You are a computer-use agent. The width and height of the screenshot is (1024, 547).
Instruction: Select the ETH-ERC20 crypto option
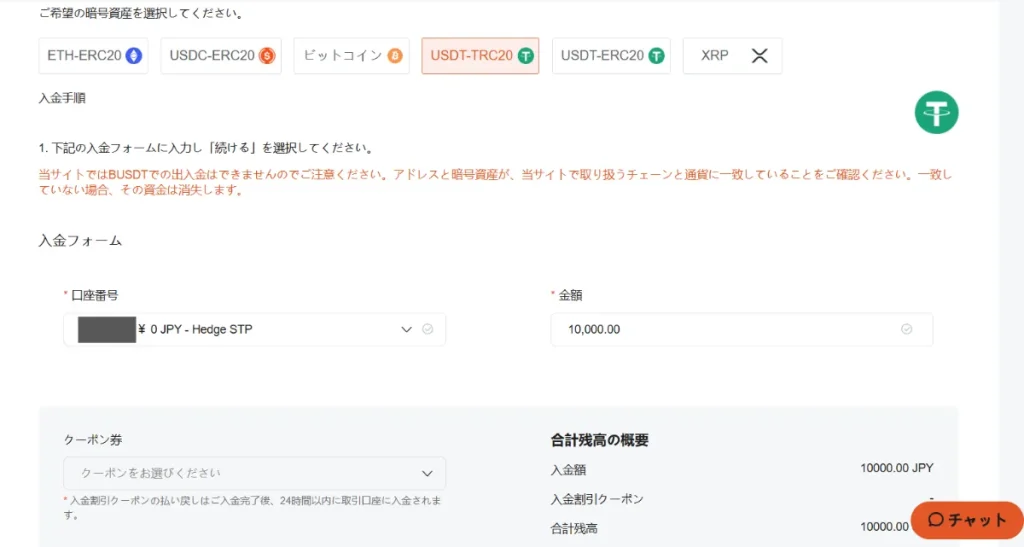coord(93,55)
